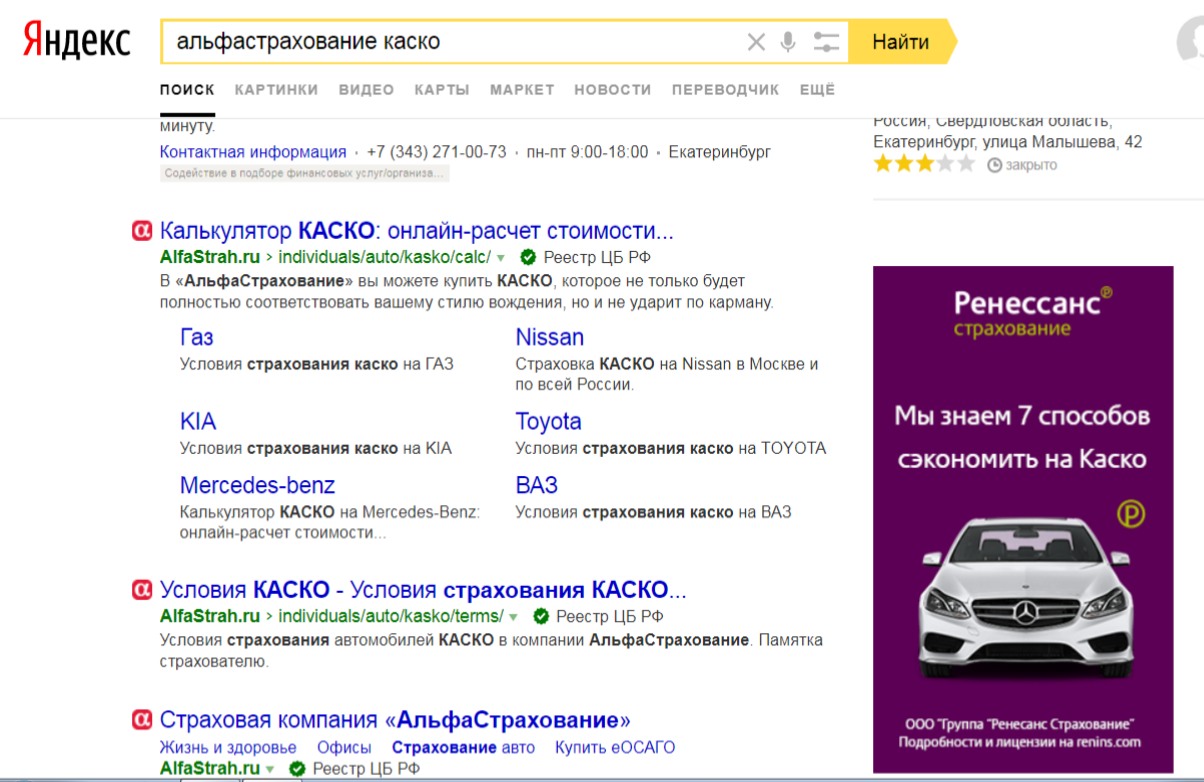Viewport: 1204px width, 782px height.
Task: Click the Yandex logo
Action: tap(77, 42)
